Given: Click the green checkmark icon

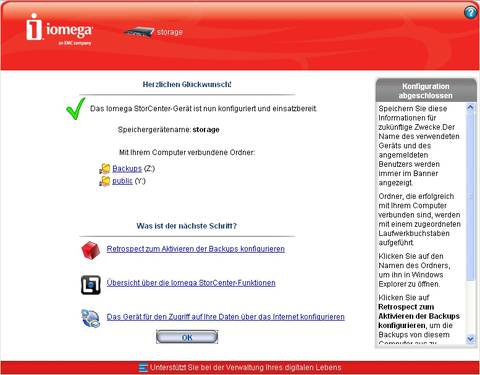Looking at the screenshot, I should [x=75, y=109].
